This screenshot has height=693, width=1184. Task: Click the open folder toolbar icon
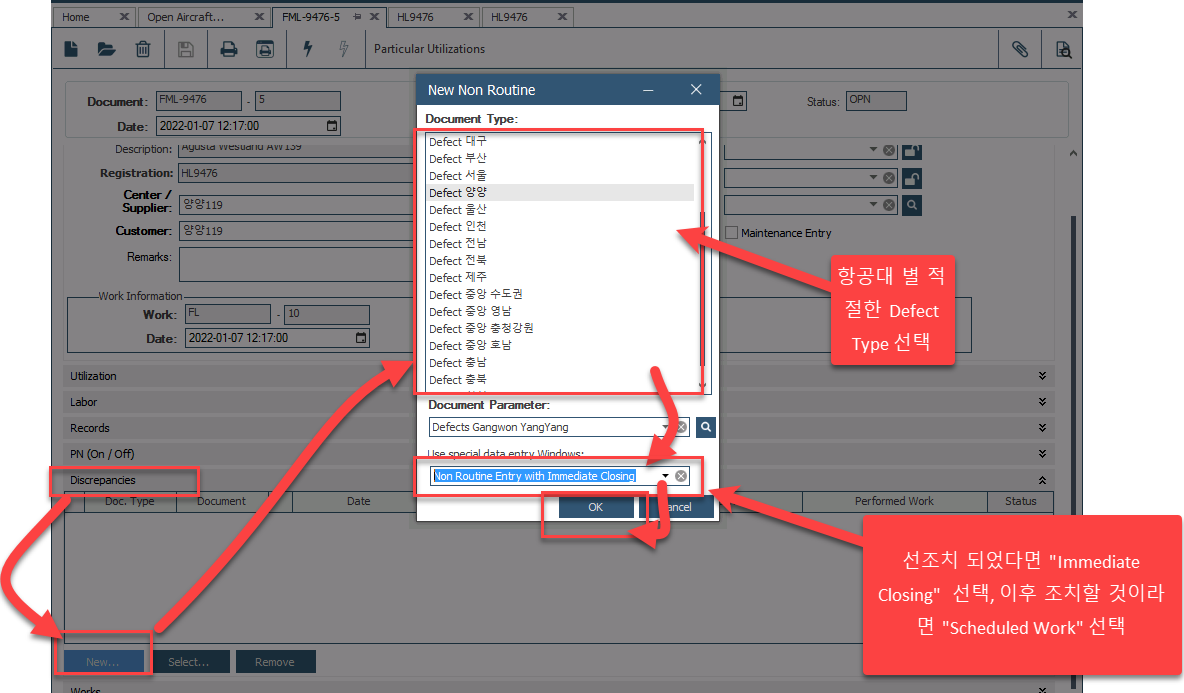coord(106,49)
